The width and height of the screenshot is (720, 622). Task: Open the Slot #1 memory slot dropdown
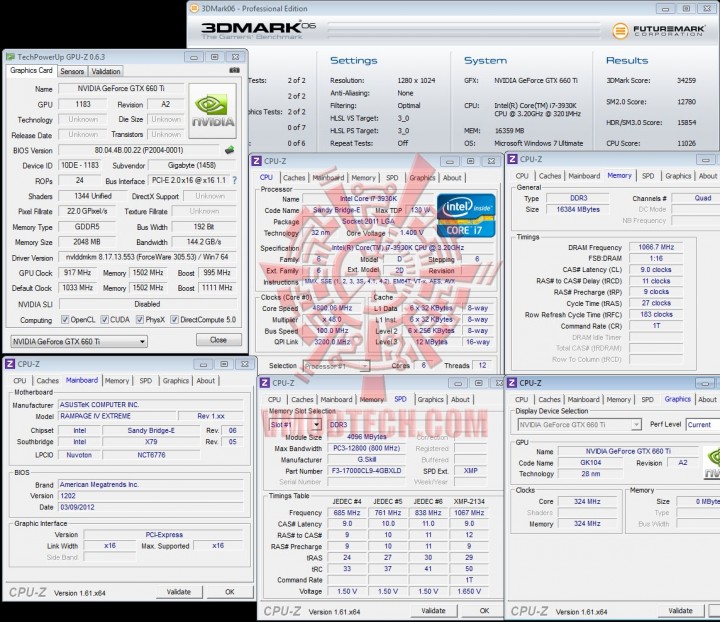(295, 425)
